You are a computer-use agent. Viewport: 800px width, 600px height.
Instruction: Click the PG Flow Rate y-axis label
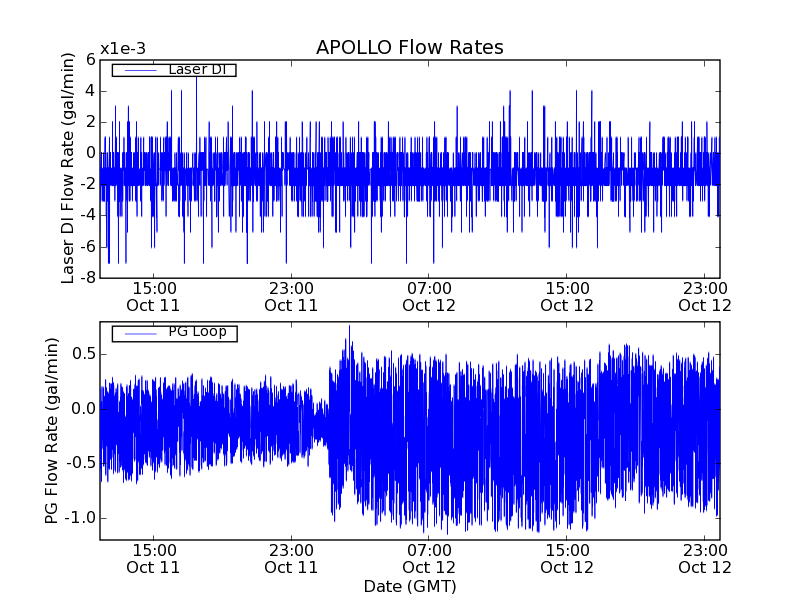[x=53, y=431]
